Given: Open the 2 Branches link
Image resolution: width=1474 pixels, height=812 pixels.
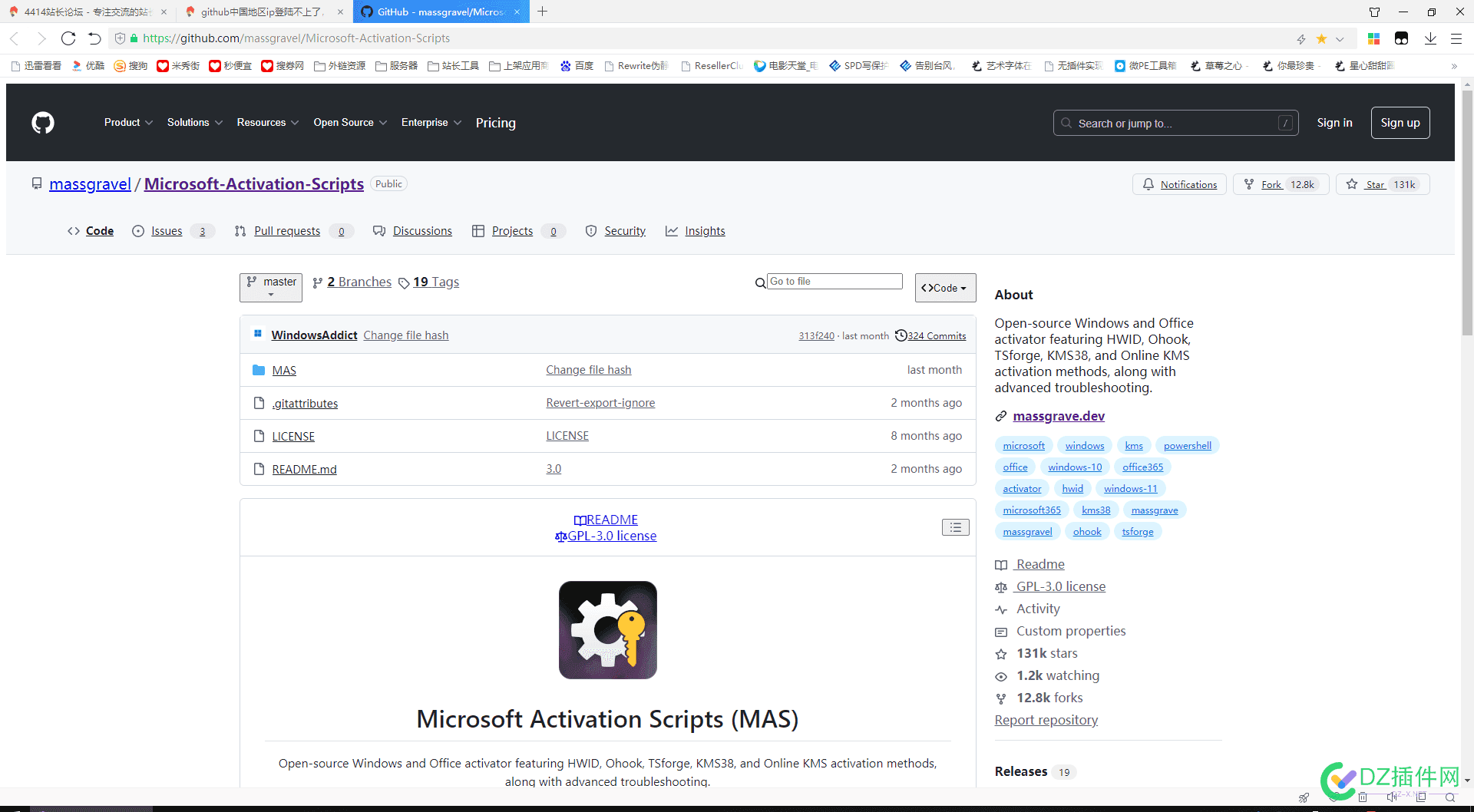Looking at the screenshot, I should (x=352, y=282).
